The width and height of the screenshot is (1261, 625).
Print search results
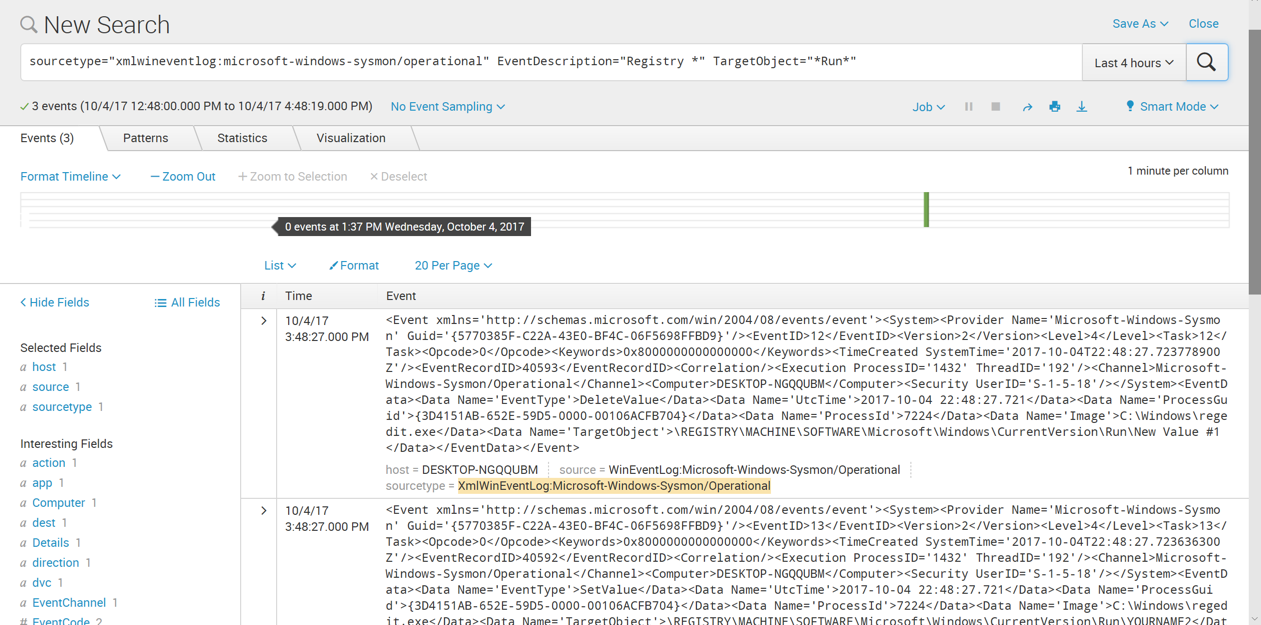tap(1054, 106)
